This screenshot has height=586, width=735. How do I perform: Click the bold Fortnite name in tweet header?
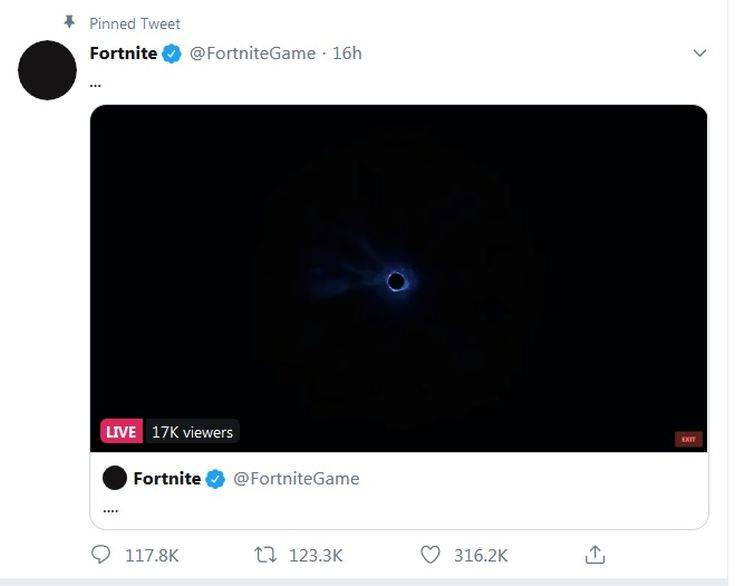pyautogui.click(x=123, y=53)
